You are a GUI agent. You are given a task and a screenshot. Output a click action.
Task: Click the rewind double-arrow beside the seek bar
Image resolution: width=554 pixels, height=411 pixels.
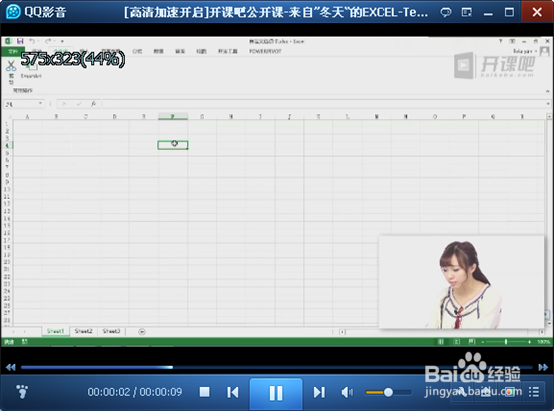[x=11, y=368]
